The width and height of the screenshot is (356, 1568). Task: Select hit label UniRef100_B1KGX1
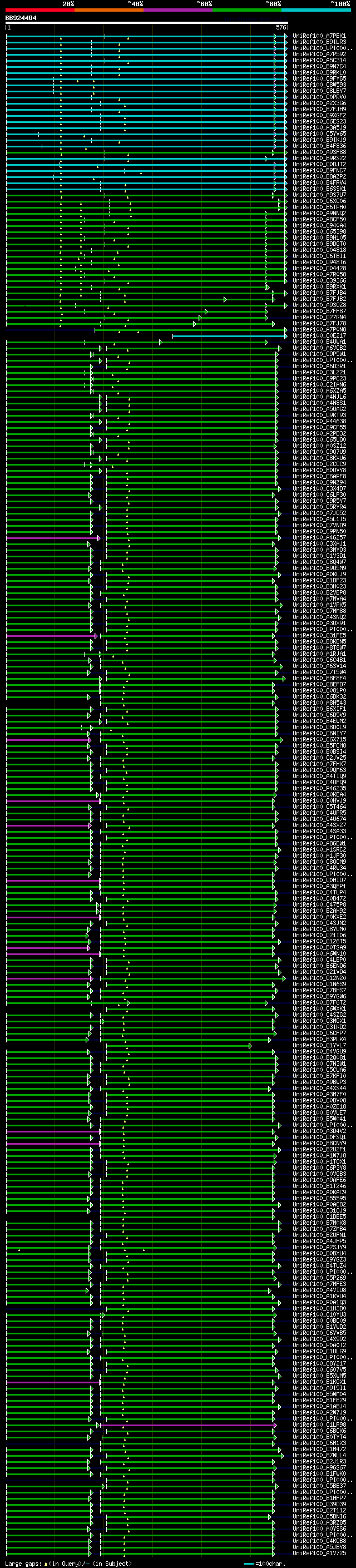tap(319, 1382)
